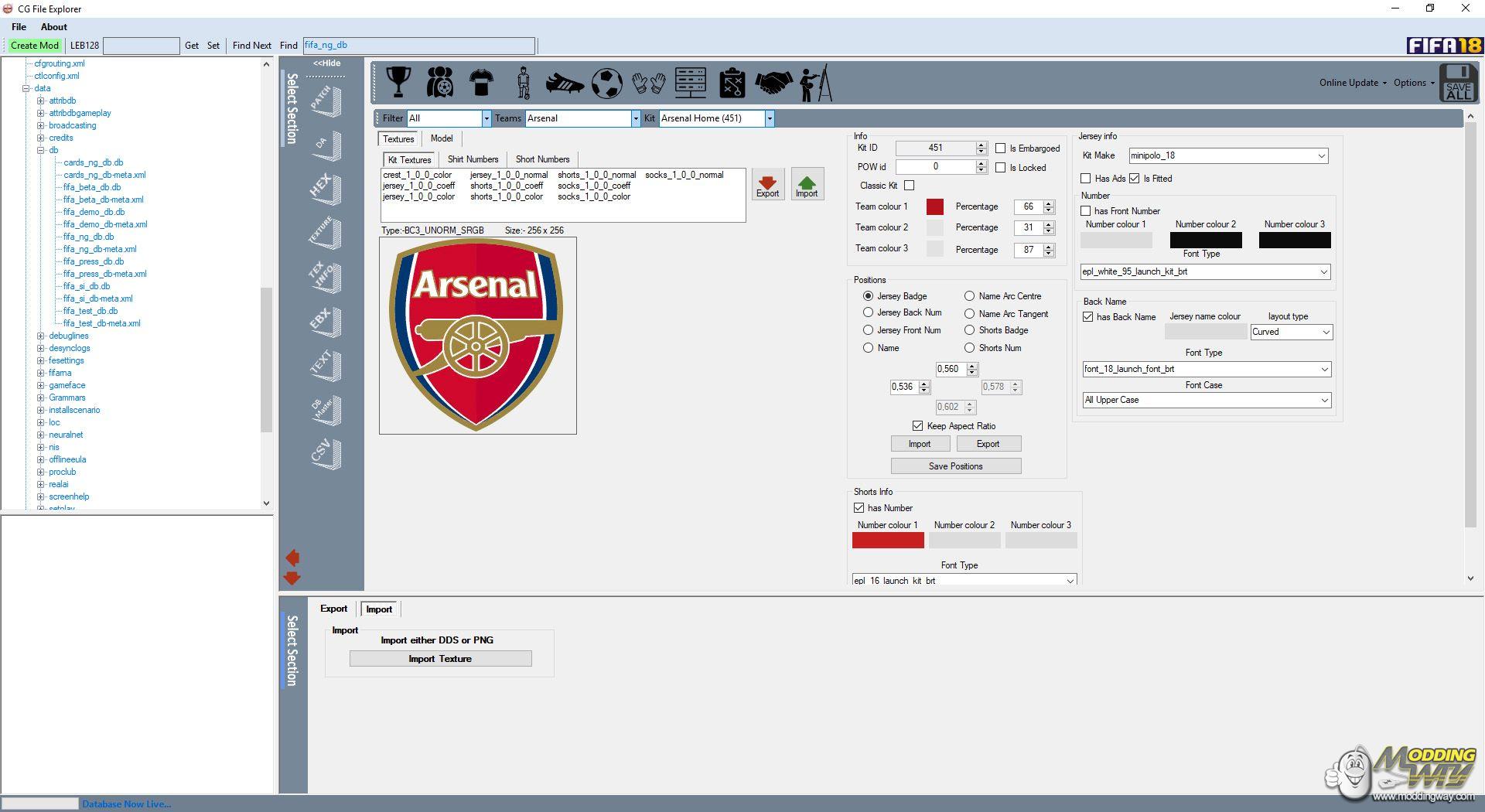Click the Save Positions button
1485x812 pixels.
(x=956, y=466)
